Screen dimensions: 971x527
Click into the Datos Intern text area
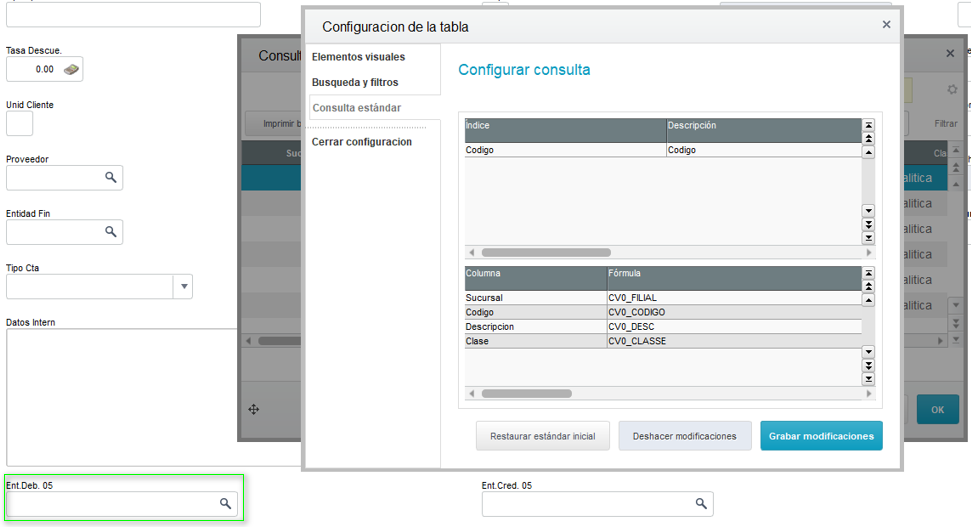point(153,397)
